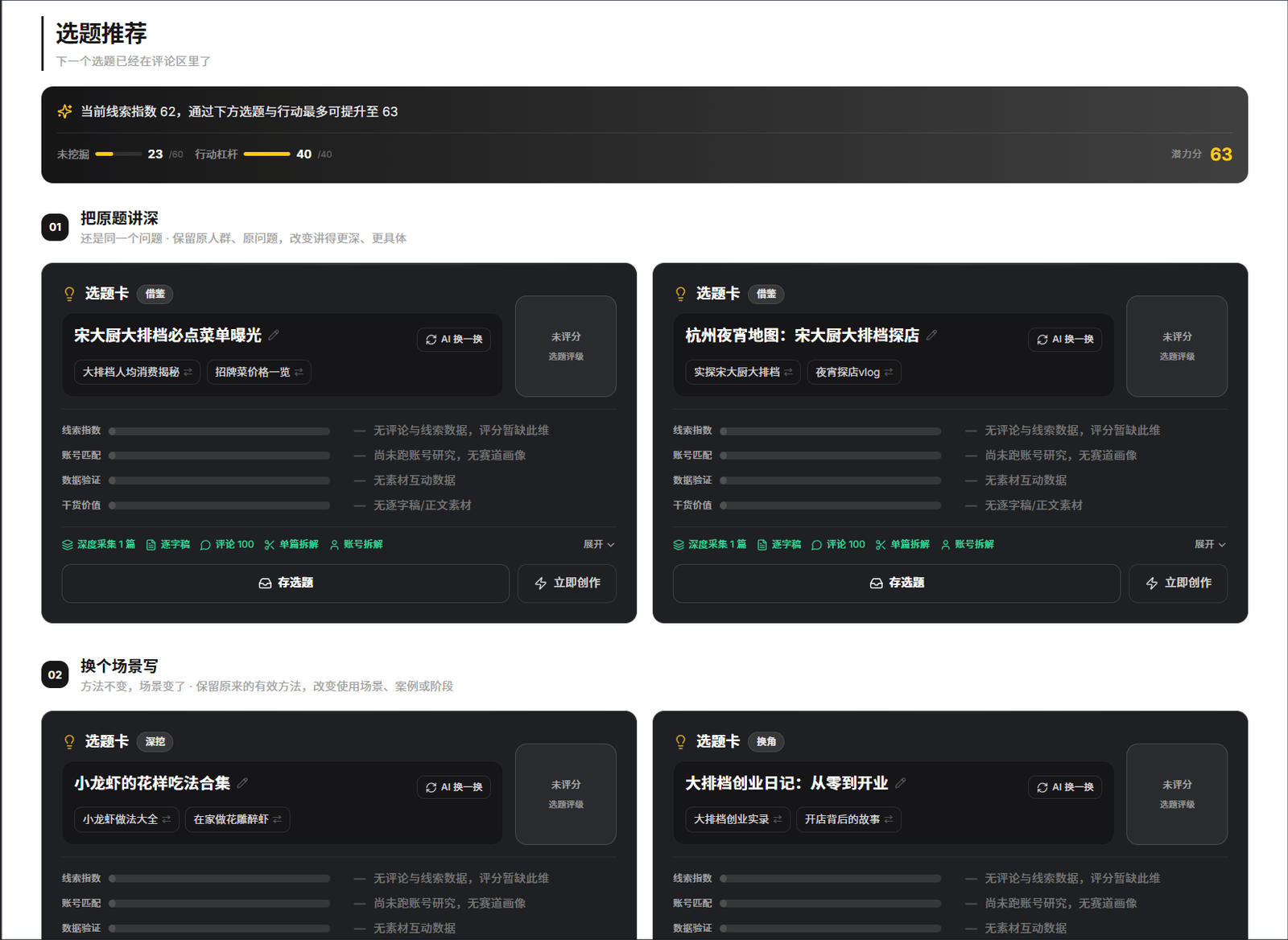Click pencil edit icon beside 小龙虾的花样吃法合集
The width and height of the screenshot is (1288, 940).
point(242,782)
